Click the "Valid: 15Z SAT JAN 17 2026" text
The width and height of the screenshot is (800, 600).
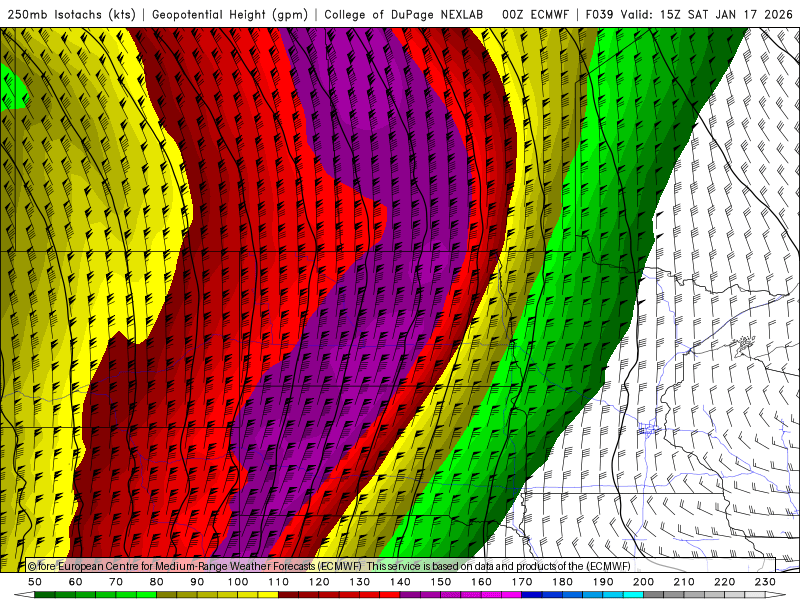click(x=707, y=14)
